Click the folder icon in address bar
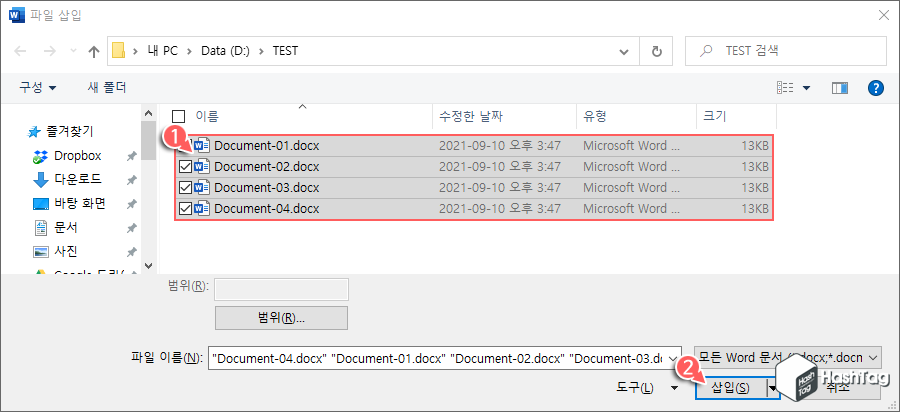900x412 pixels. click(x=118, y=50)
